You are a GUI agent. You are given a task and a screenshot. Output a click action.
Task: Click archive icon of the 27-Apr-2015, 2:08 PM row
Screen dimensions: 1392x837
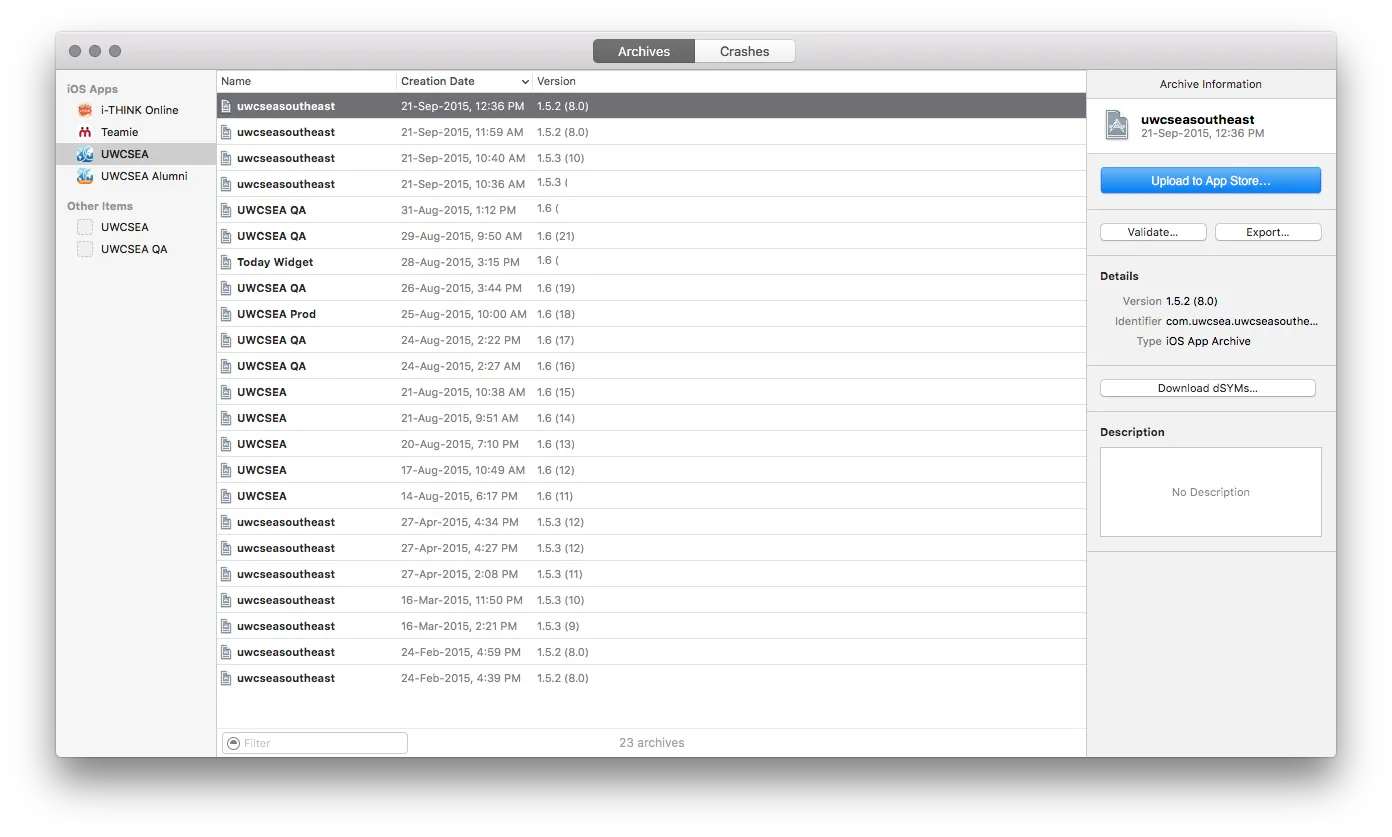pyautogui.click(x=226, y=574)
